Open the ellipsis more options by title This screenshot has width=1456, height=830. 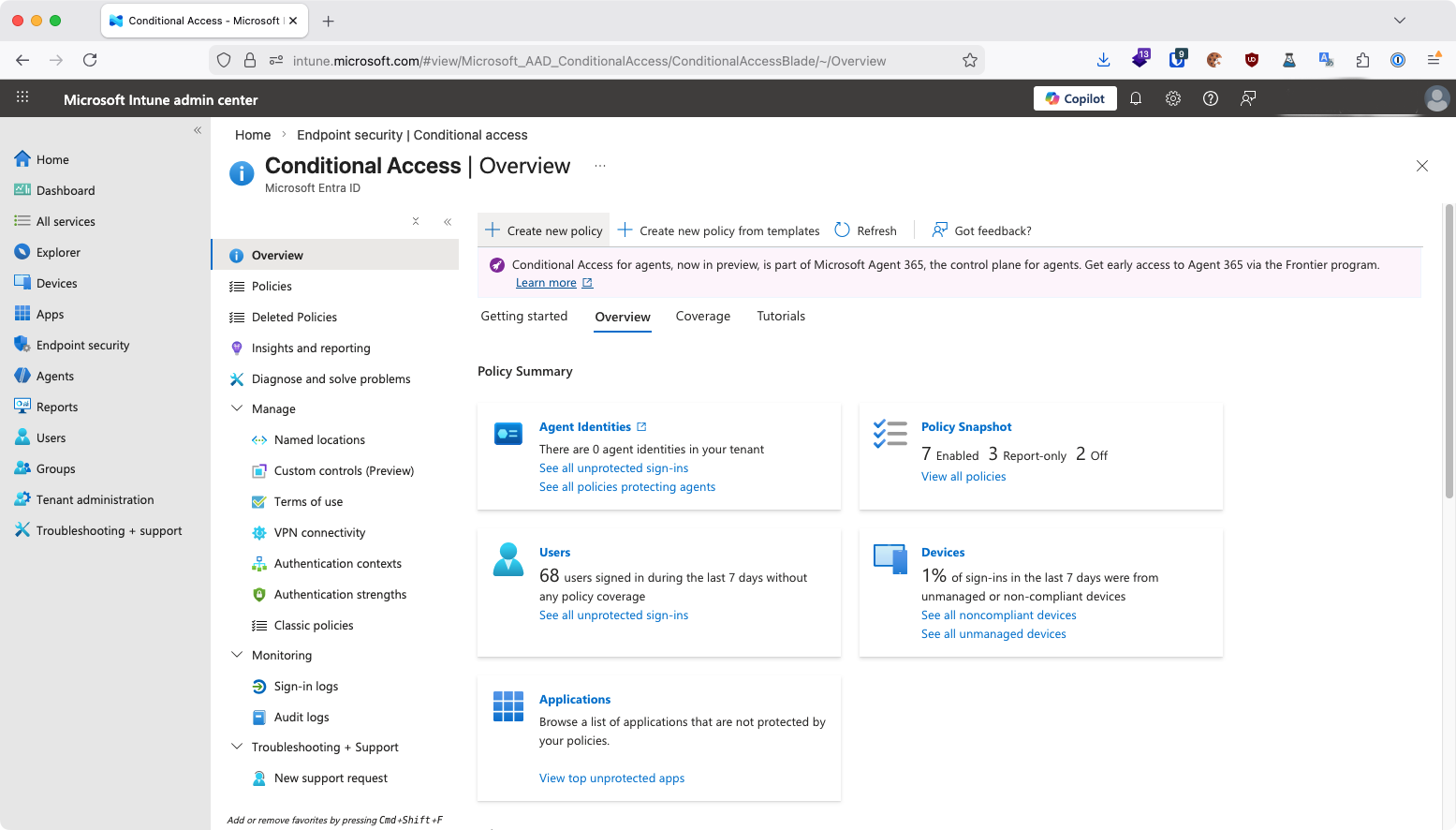tap(600, 166)
